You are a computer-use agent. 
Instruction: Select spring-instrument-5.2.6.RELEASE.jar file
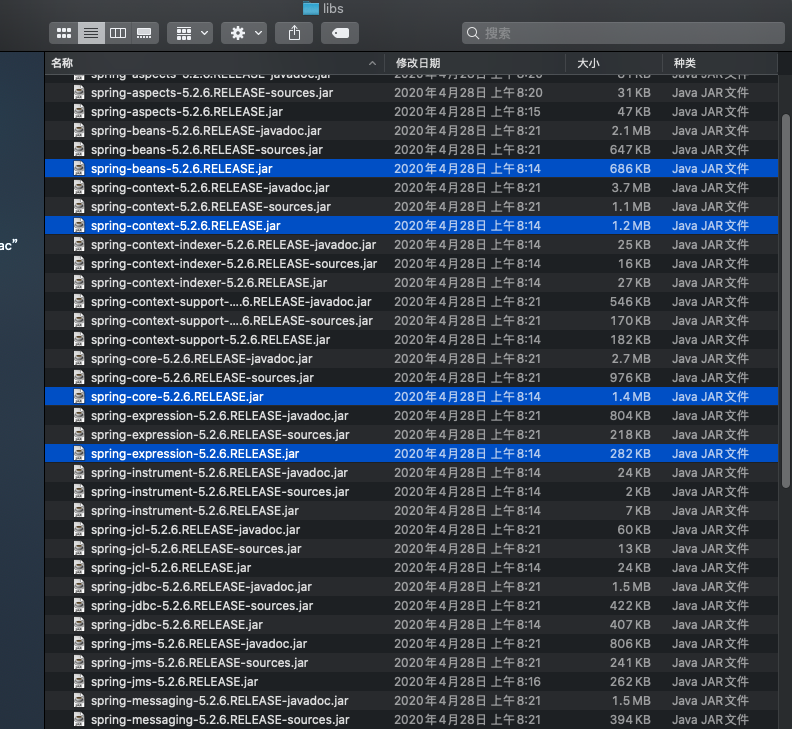point(412,511)
